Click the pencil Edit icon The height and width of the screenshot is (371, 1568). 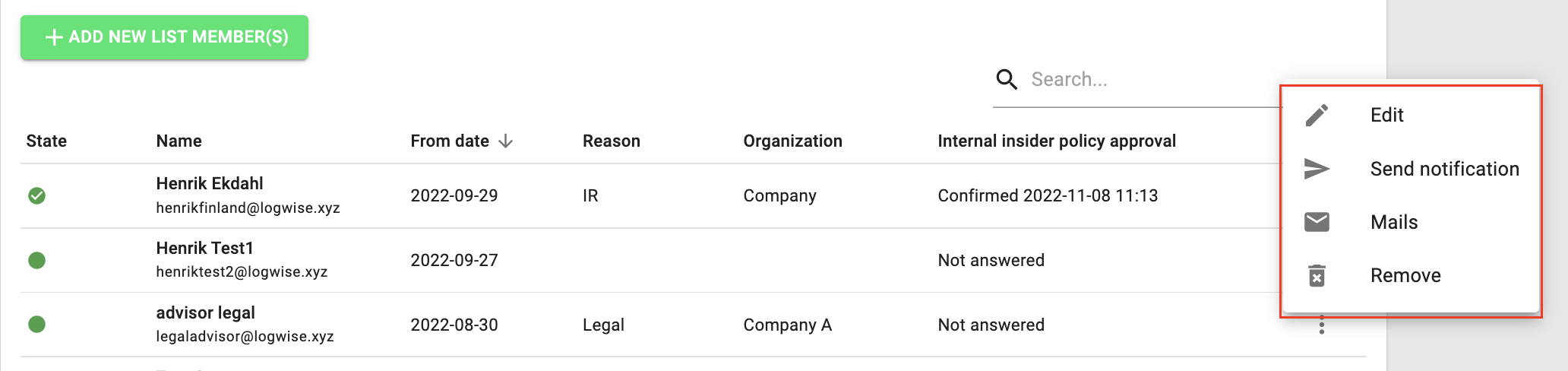pos(1317,115)
